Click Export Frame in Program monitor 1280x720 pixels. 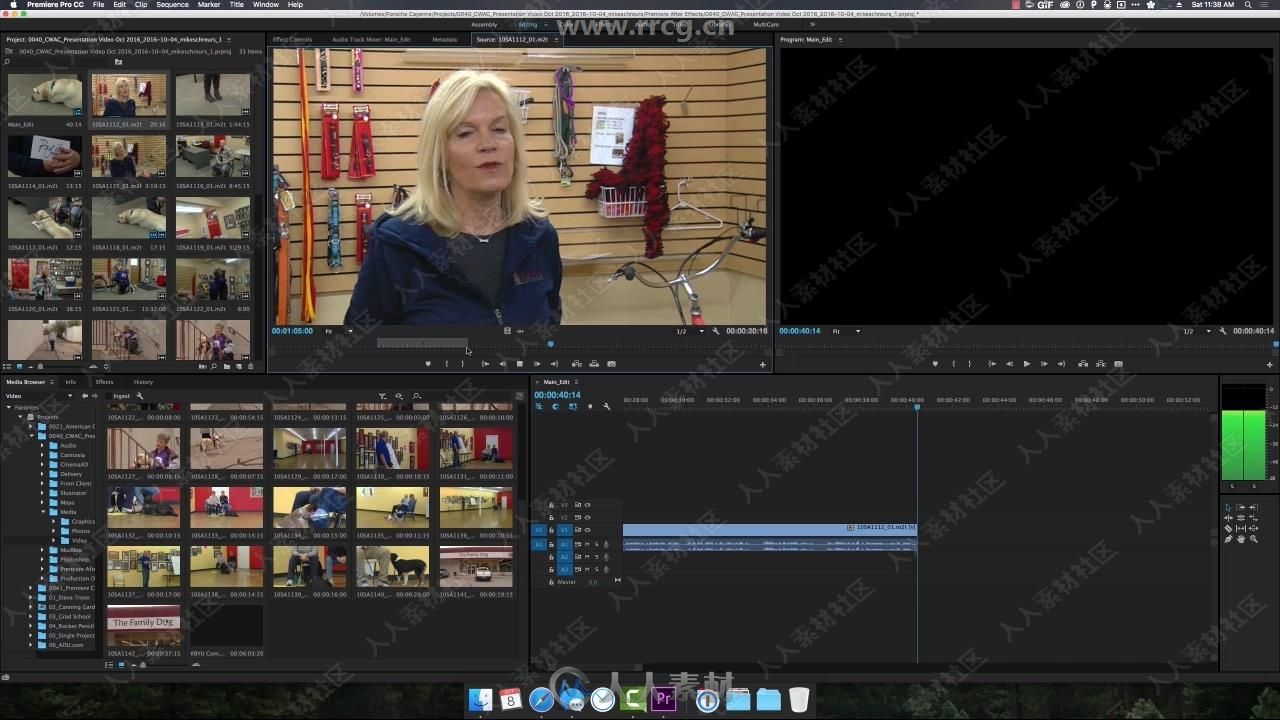tap(1119, 364)
